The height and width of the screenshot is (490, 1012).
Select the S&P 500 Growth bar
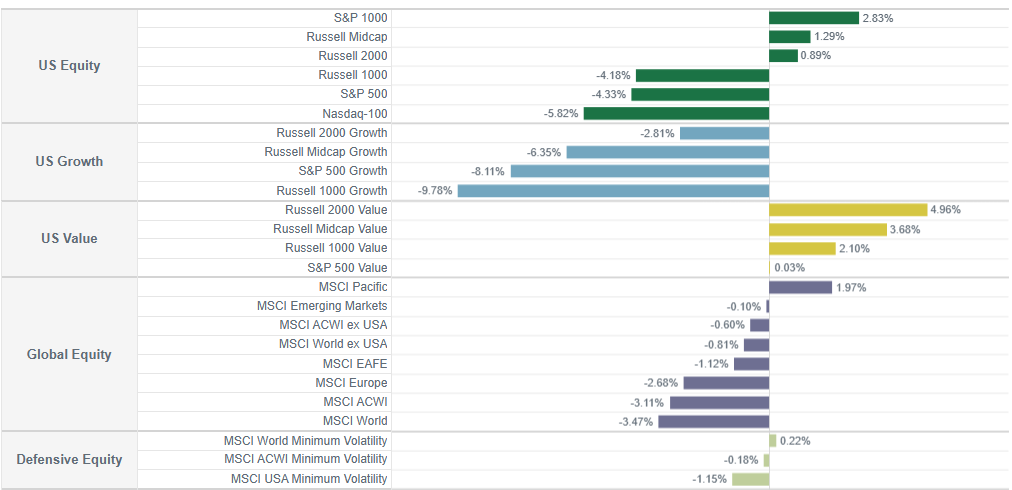pyautogui.click(x=639, y=171)
